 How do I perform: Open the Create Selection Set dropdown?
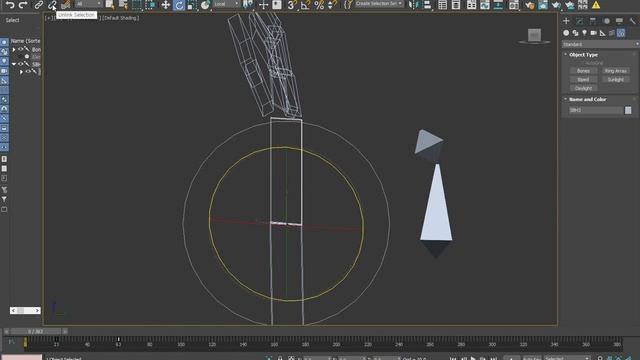tap(378, 4)
